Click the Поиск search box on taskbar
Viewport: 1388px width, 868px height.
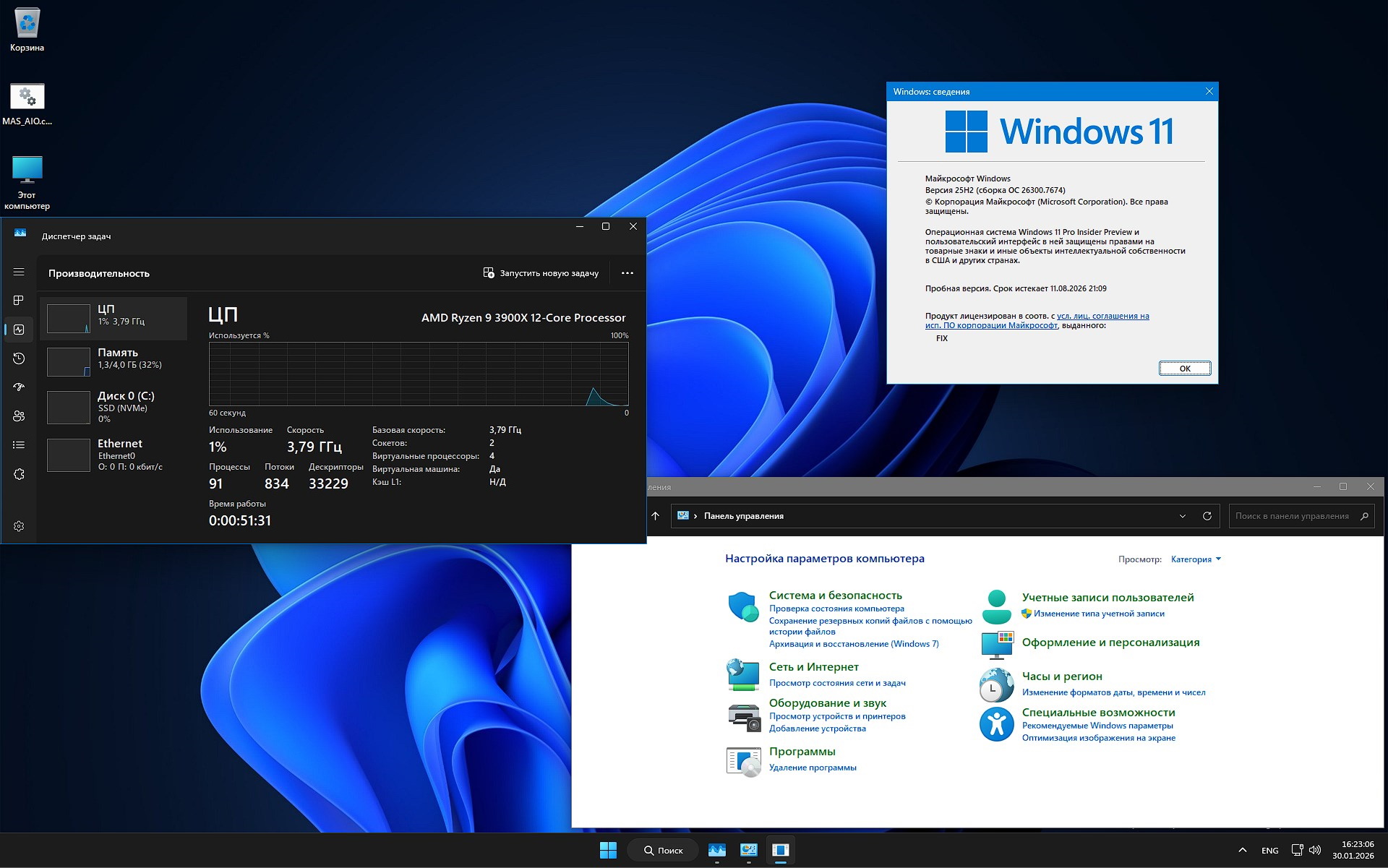662,850
